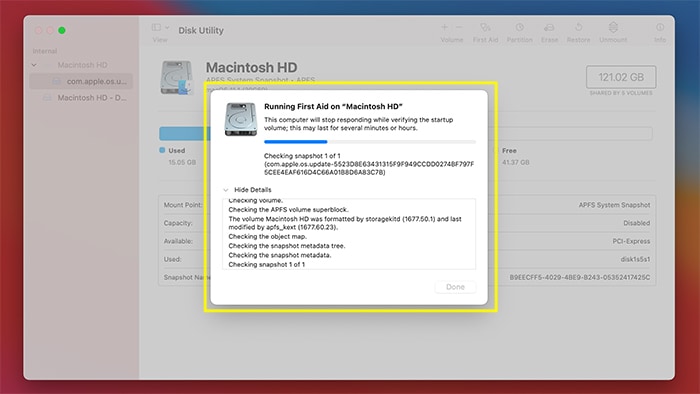Click the Restore toolbar icon
The image size is (700, 394).
click(x=579, y=27)
